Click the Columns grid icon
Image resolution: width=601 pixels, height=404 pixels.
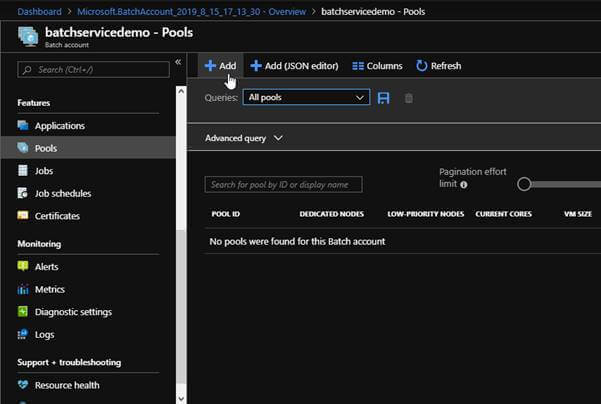point(358,66)
